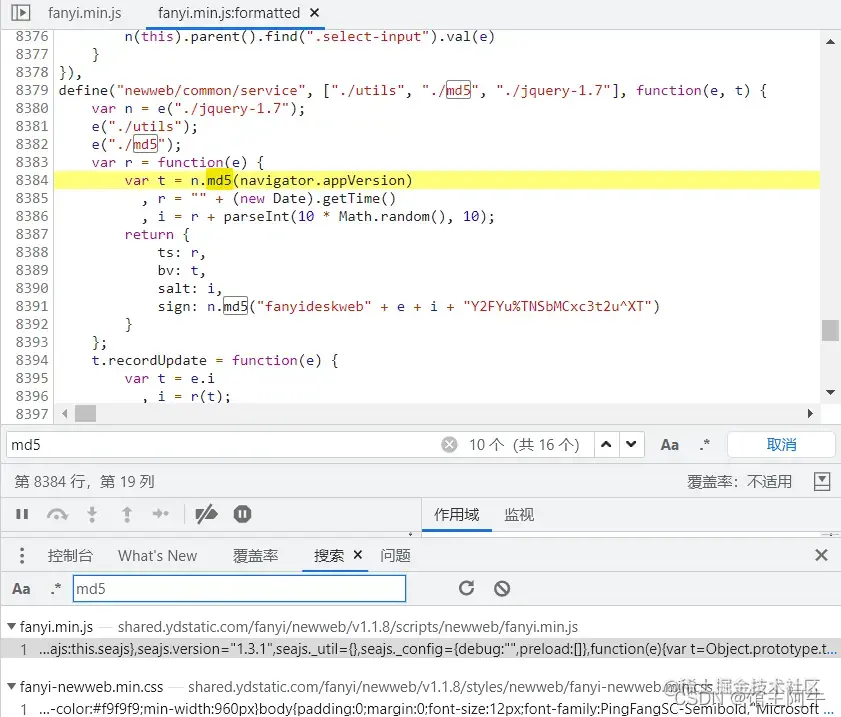Image resolution: width=841 pixels, height=717 pixels.
Task: Toggle pause on exceptions
Action: pyautogui.click(x=242, y=514)
